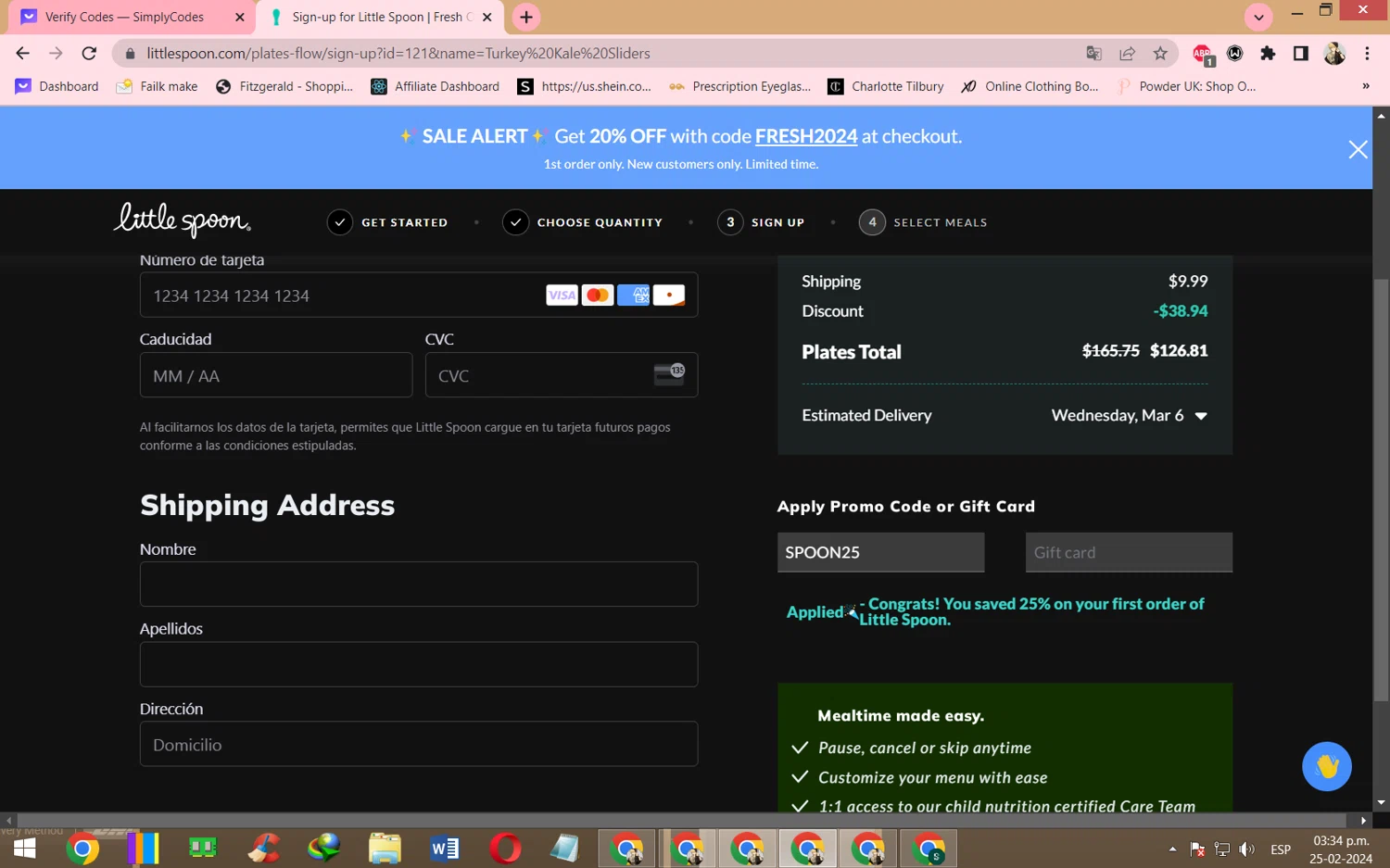Screen dimensions: 1390x868
Task: Focus the Nombre field
Action: pyautogui.click(x=419, y=585)
